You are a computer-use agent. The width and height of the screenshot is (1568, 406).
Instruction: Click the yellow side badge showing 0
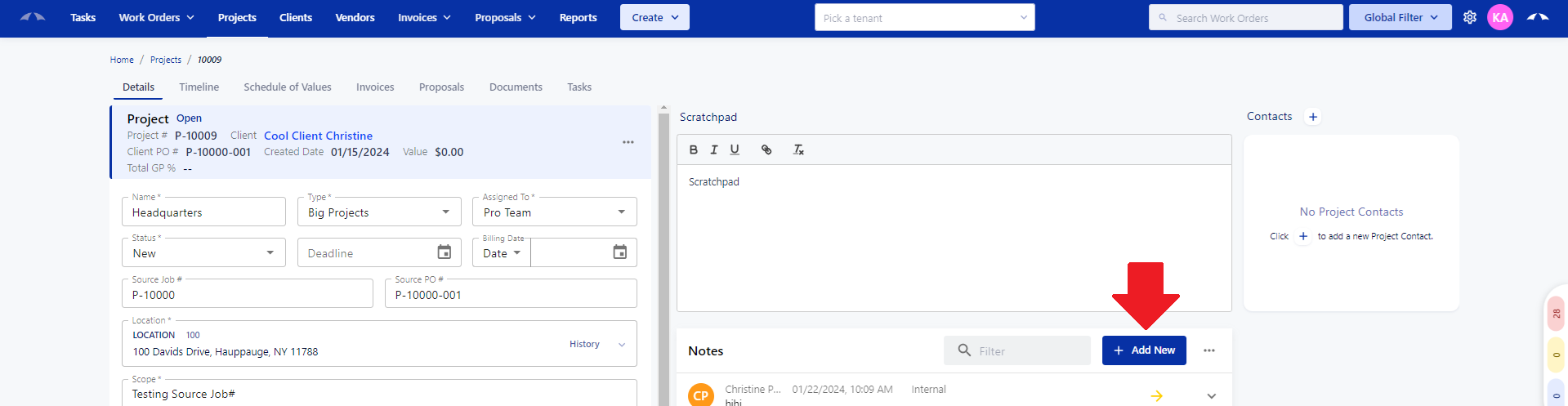point(1556,355)
